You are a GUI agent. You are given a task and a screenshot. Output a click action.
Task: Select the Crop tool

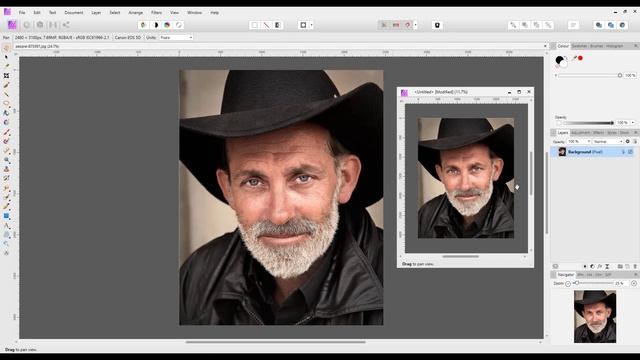click(x=6, y=76)
